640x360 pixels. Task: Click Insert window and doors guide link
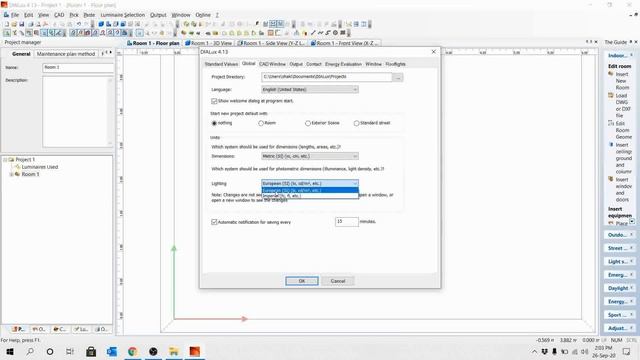[x=622, y=190]
